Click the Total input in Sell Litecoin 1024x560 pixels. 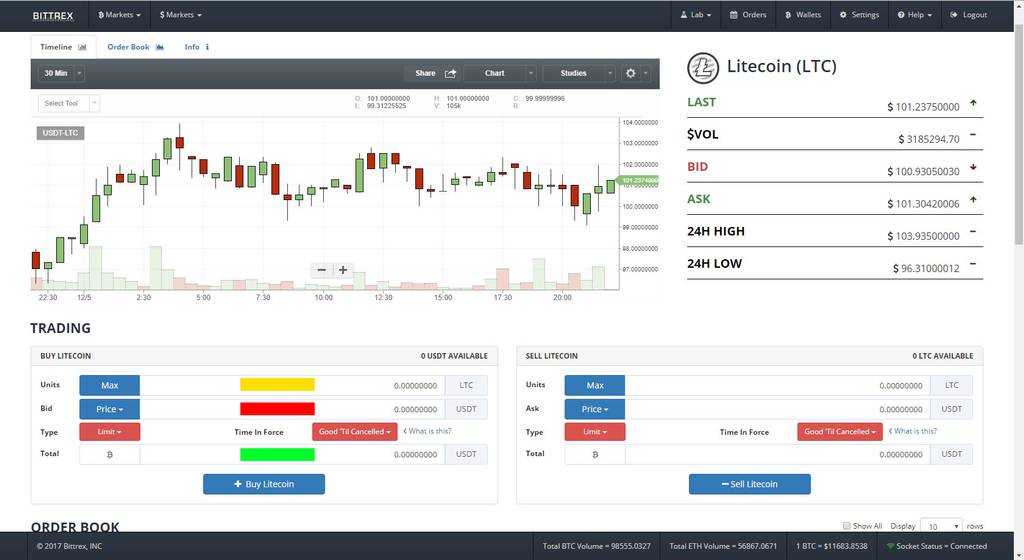pyautogui.click(x=777, y=454)
